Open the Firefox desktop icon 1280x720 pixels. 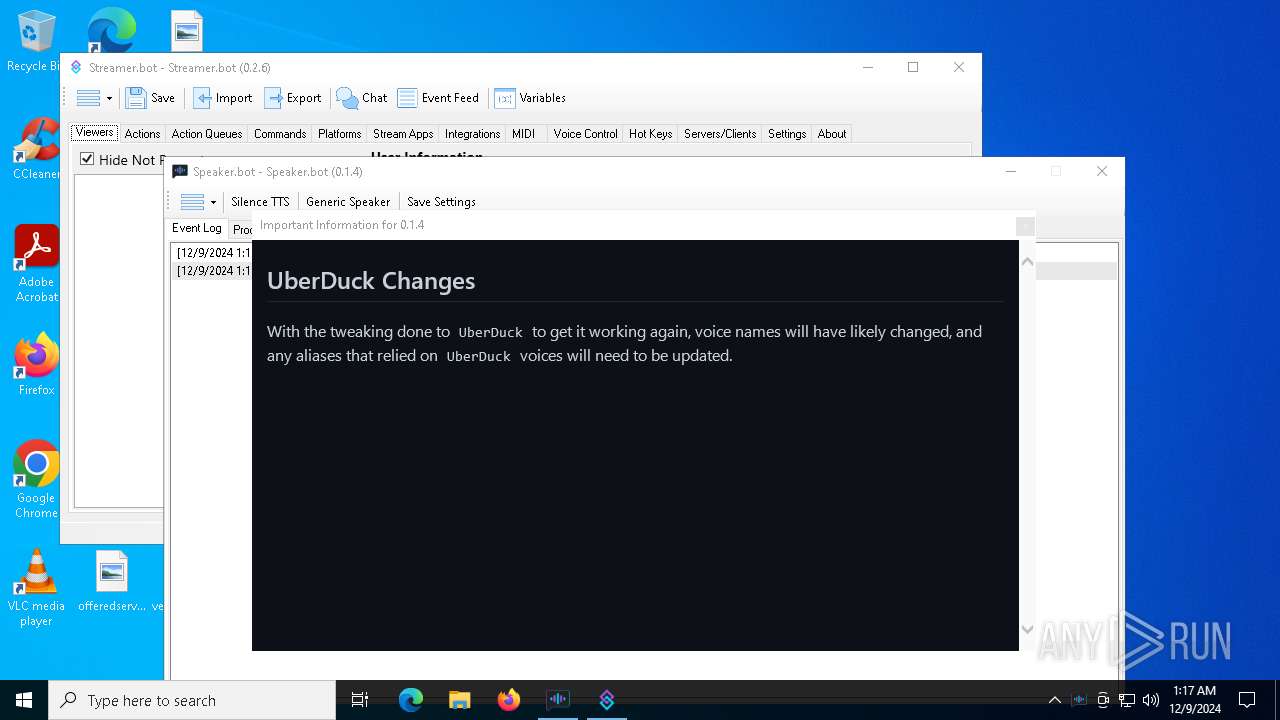coord(36,365)
